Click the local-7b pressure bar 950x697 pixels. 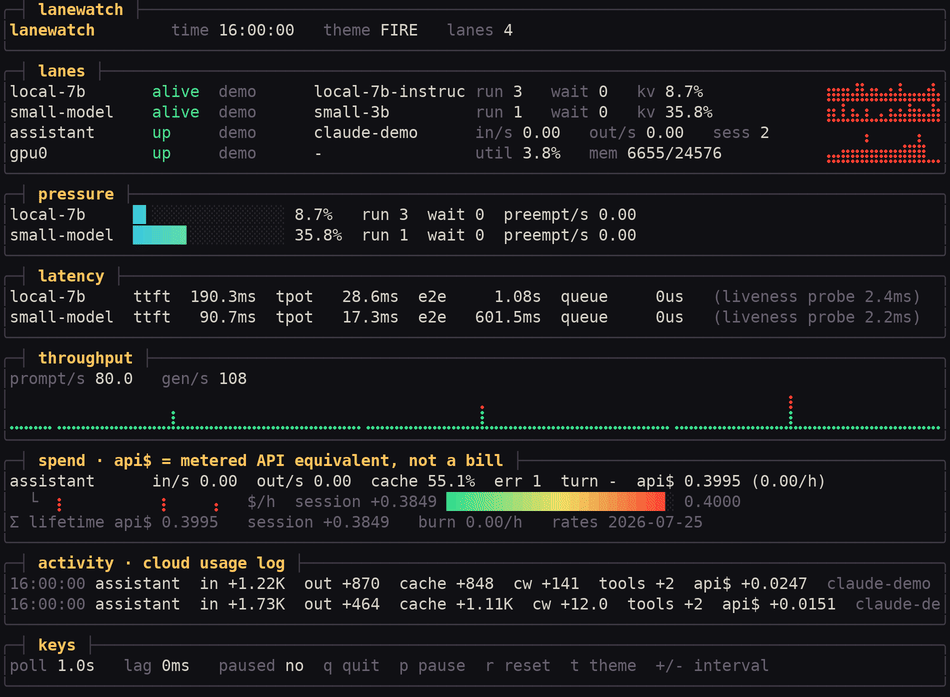point(208,215)
